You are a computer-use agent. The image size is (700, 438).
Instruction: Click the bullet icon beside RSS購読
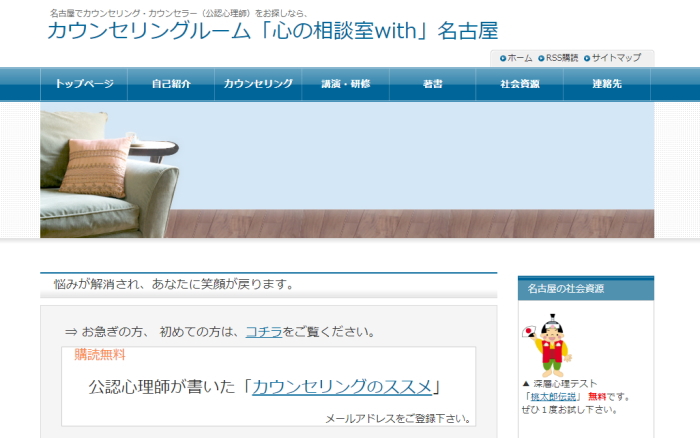(542, 58)
